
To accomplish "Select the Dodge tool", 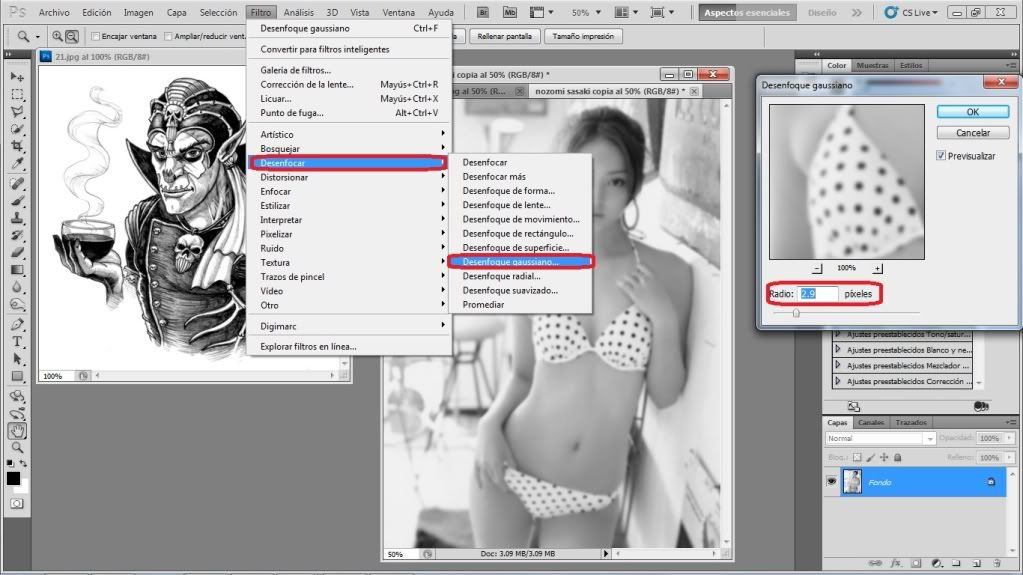I will pos(17,304).
